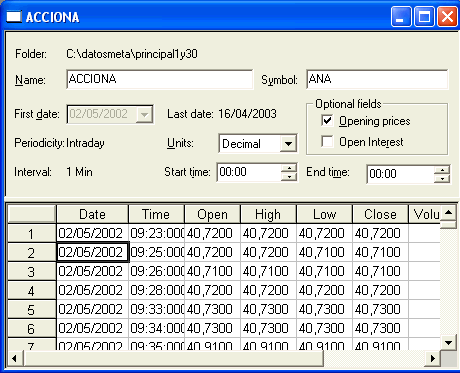
Task: Select row header 5
Action: pos(31,310)
